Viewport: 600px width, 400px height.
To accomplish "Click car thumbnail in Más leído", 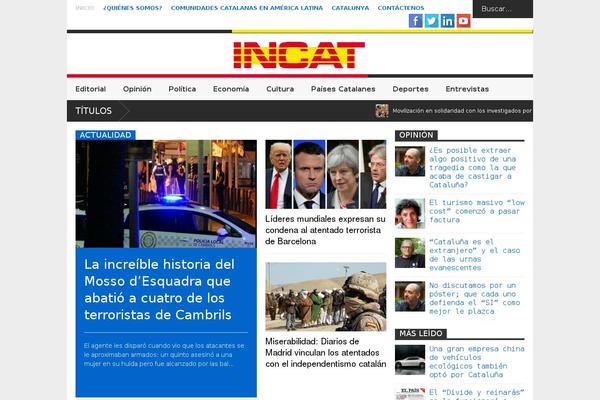I will tap(410, 360).
